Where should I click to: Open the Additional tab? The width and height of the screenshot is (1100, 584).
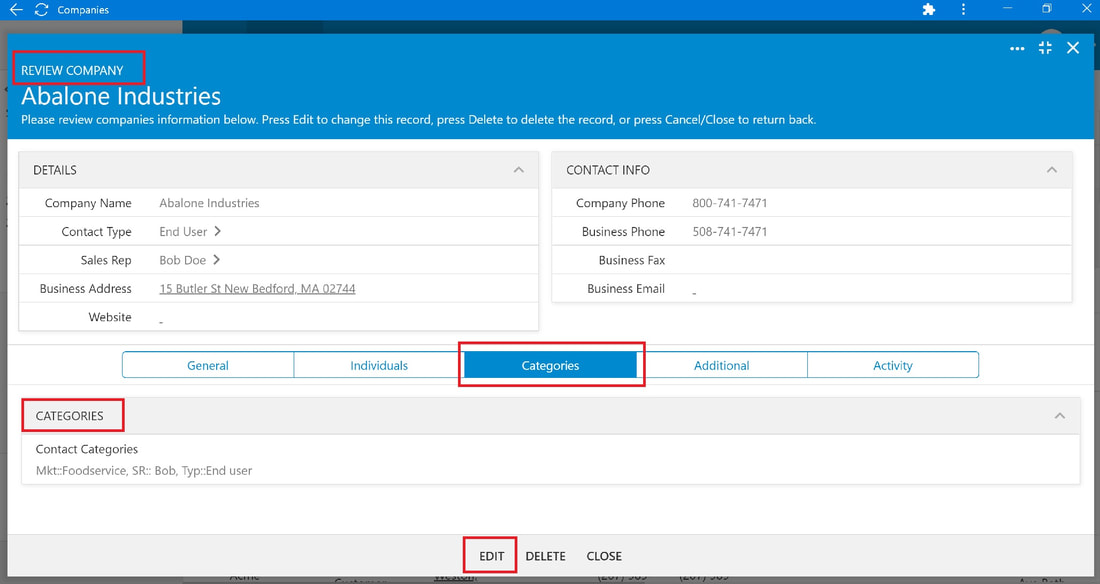722,365
